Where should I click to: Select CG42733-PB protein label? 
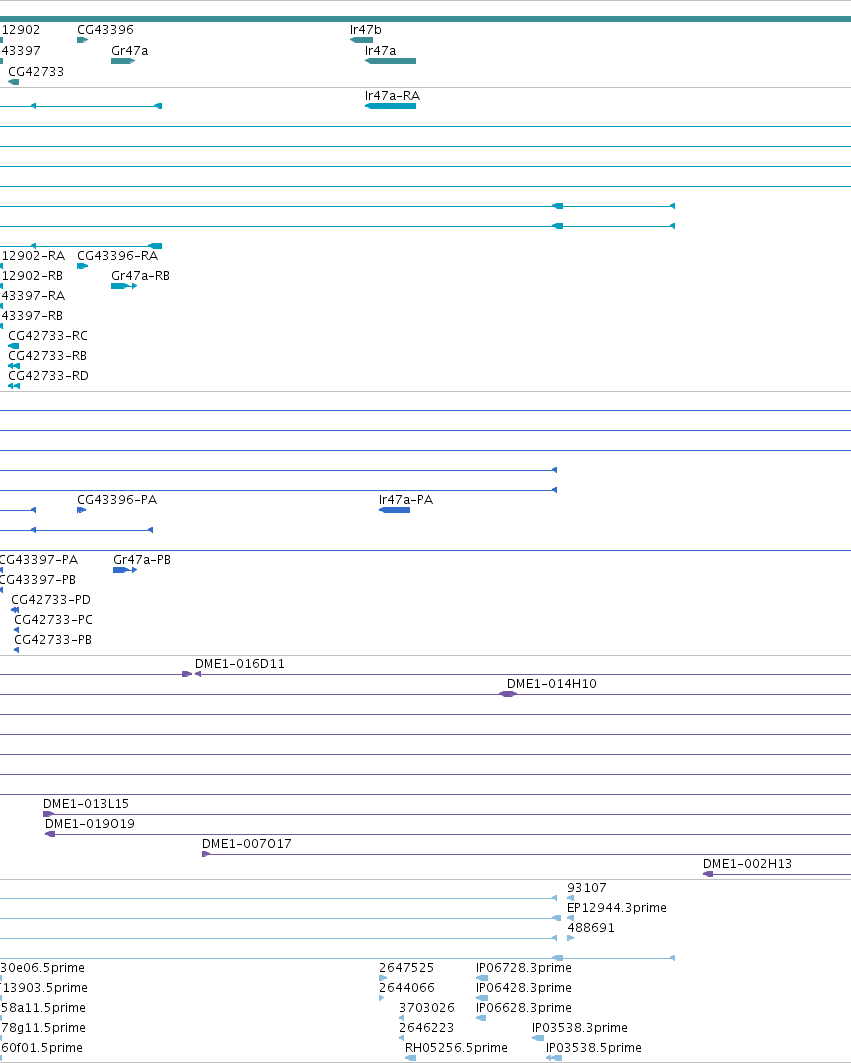click(53, 640)
